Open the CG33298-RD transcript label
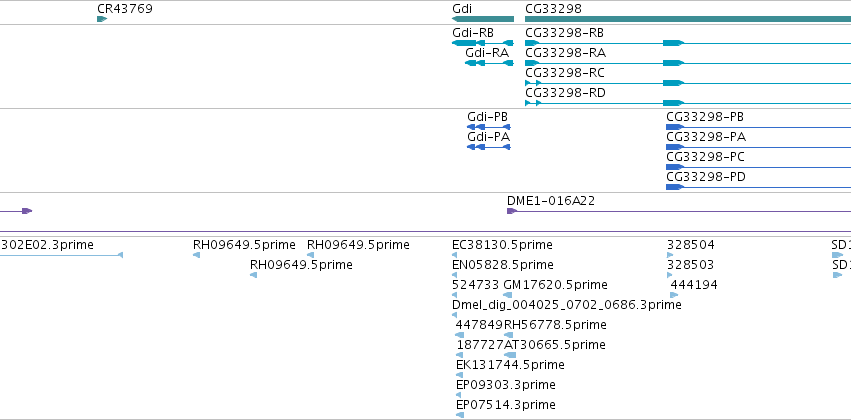 coord(565,93)
